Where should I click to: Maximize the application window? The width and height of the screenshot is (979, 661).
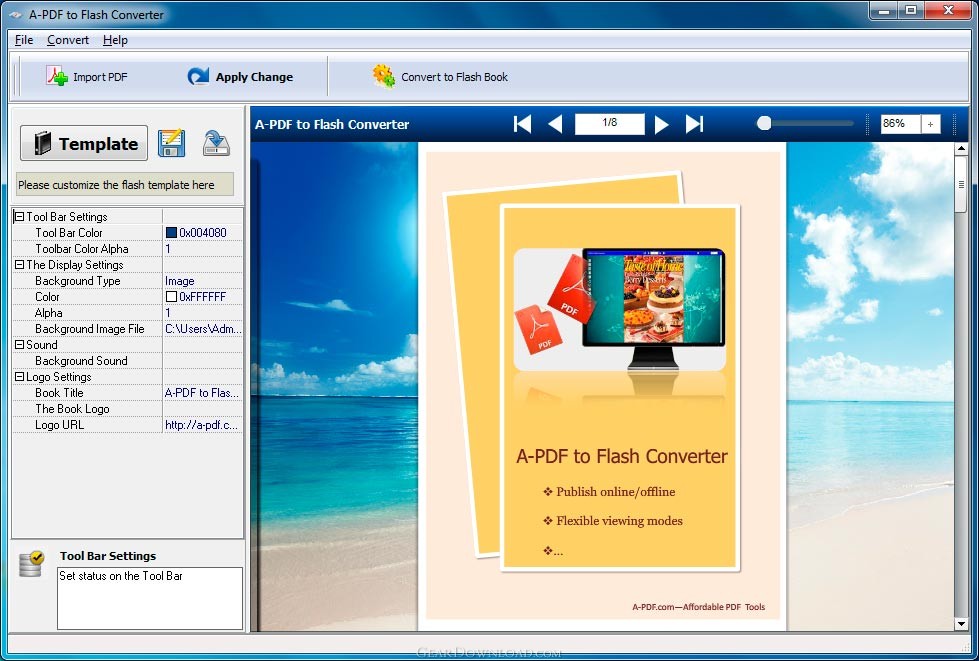pyautogui.click(x=911, y=10)
